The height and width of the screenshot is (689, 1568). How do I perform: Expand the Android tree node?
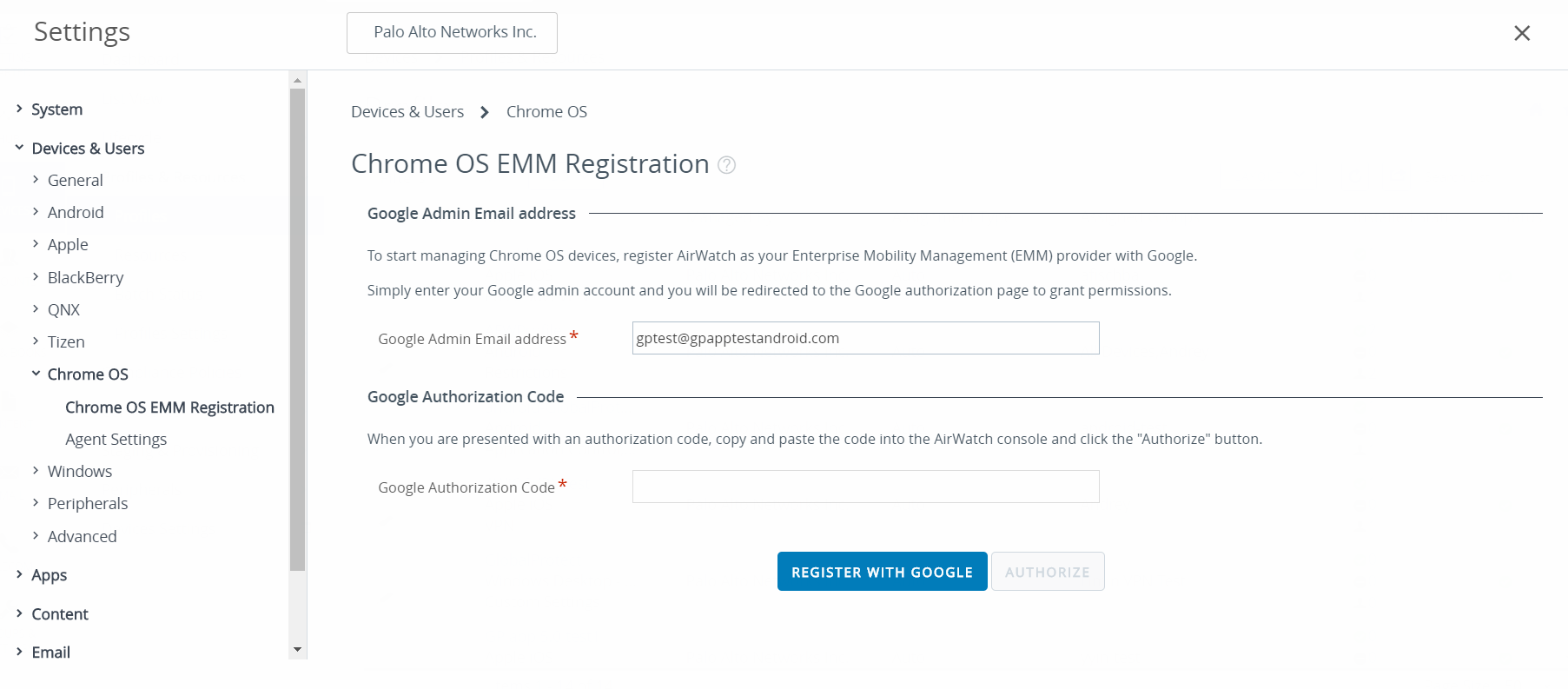36,212
